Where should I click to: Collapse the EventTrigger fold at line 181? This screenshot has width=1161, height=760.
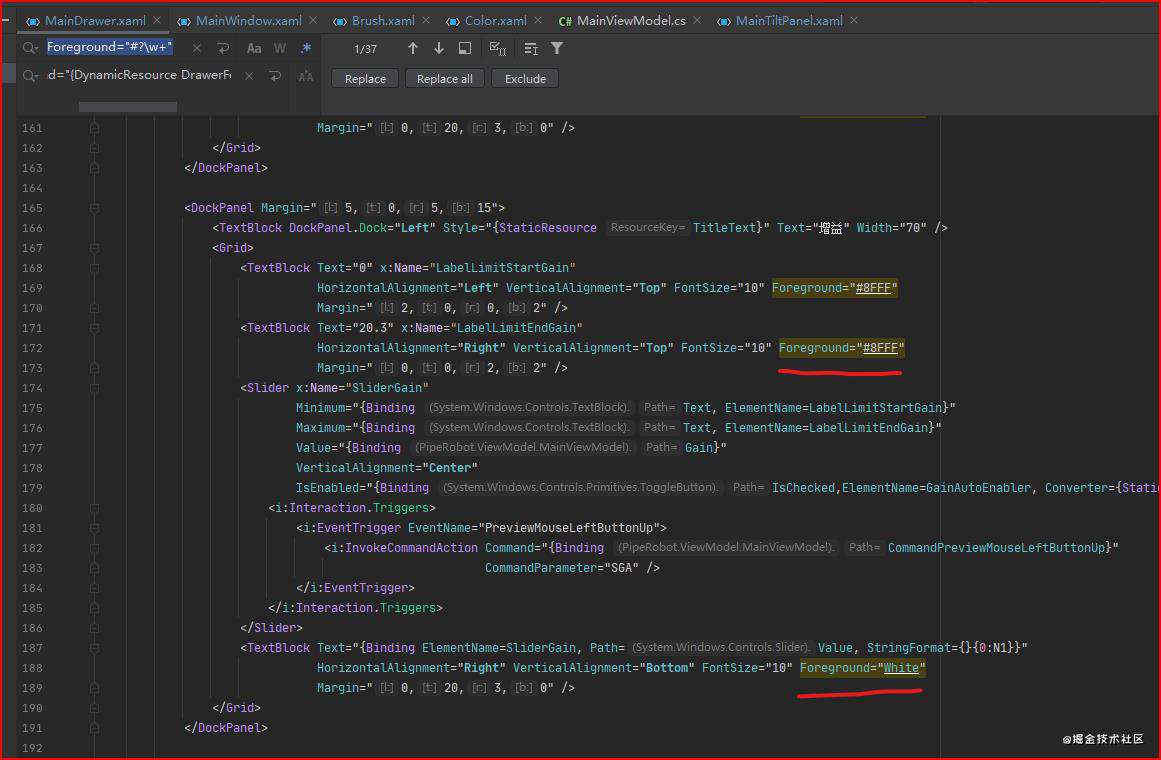94,528
